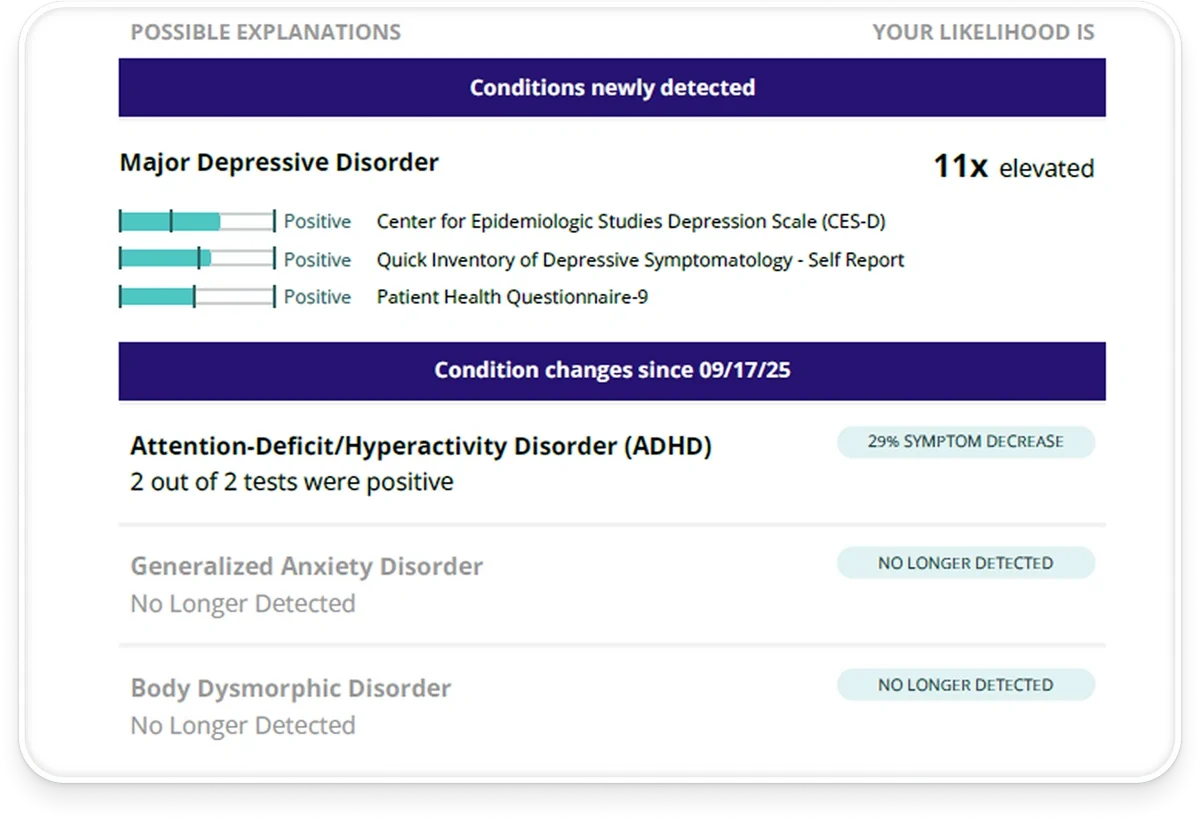Open the Patient Health Questionnaire-9 test name
The height and width of the screenshot is (819, 1200).
(x=512, y=297)
